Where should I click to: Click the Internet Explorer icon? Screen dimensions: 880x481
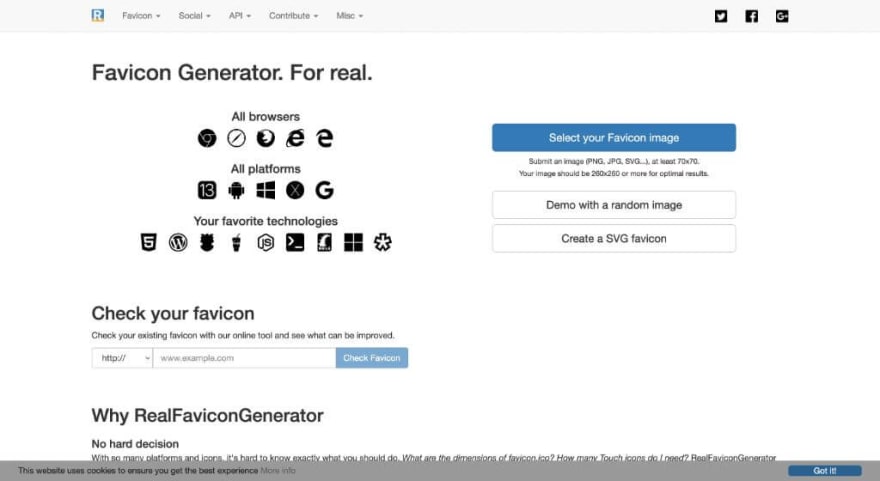(295, 138)
